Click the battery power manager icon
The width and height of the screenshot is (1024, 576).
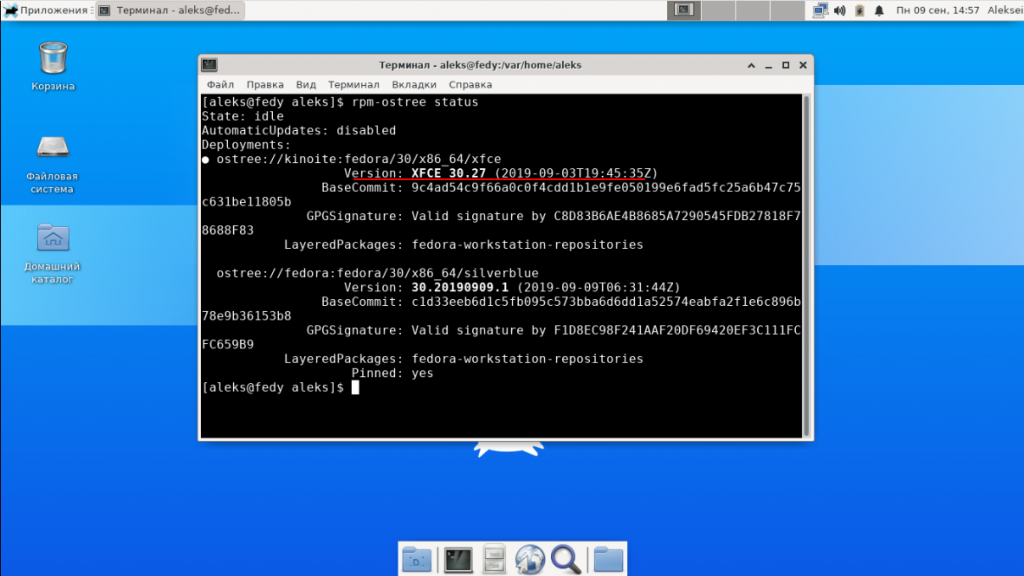click(859, 11)
